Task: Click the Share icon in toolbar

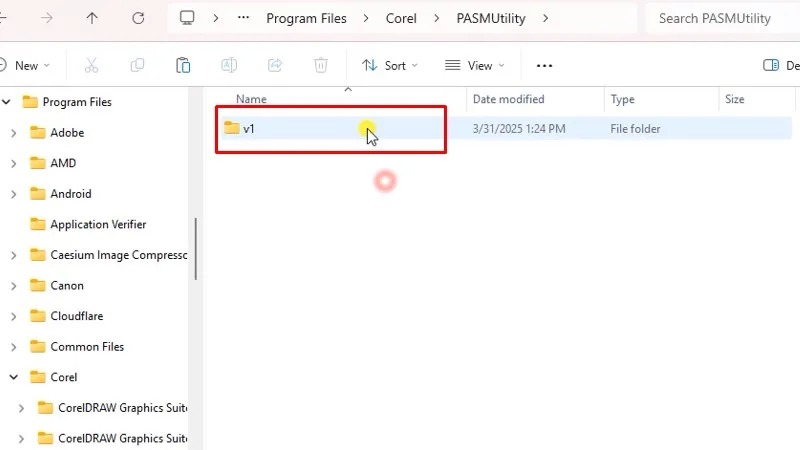Action: [275, 65]
